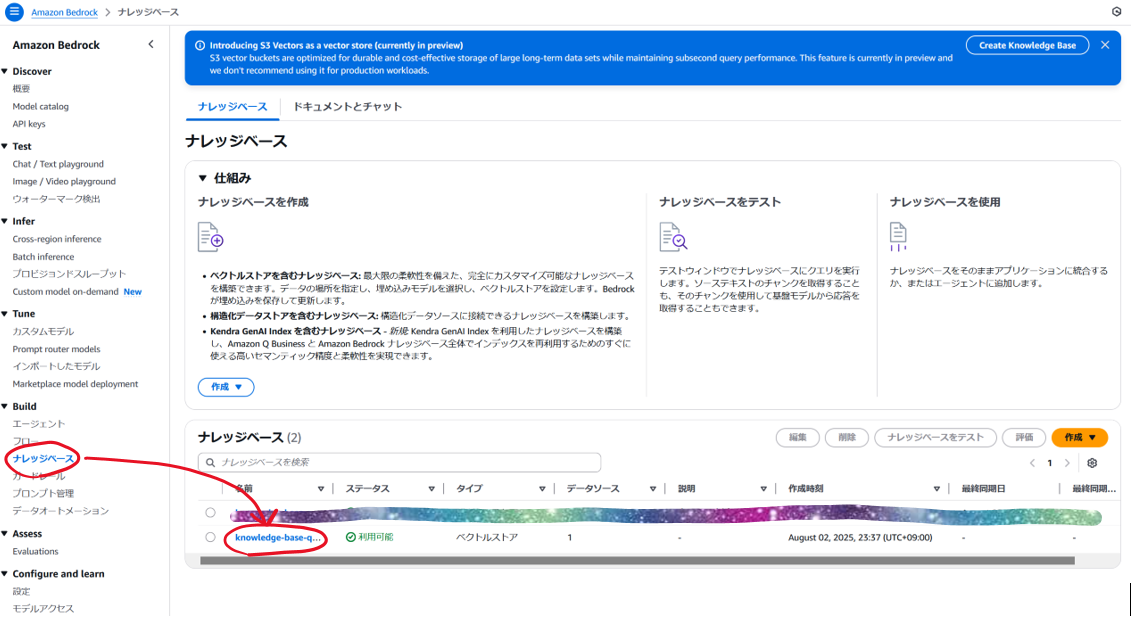This screenshot has width=1131, height=621.
Task: Collapse the Discover section in sidebar
Action: pos(5,71)
